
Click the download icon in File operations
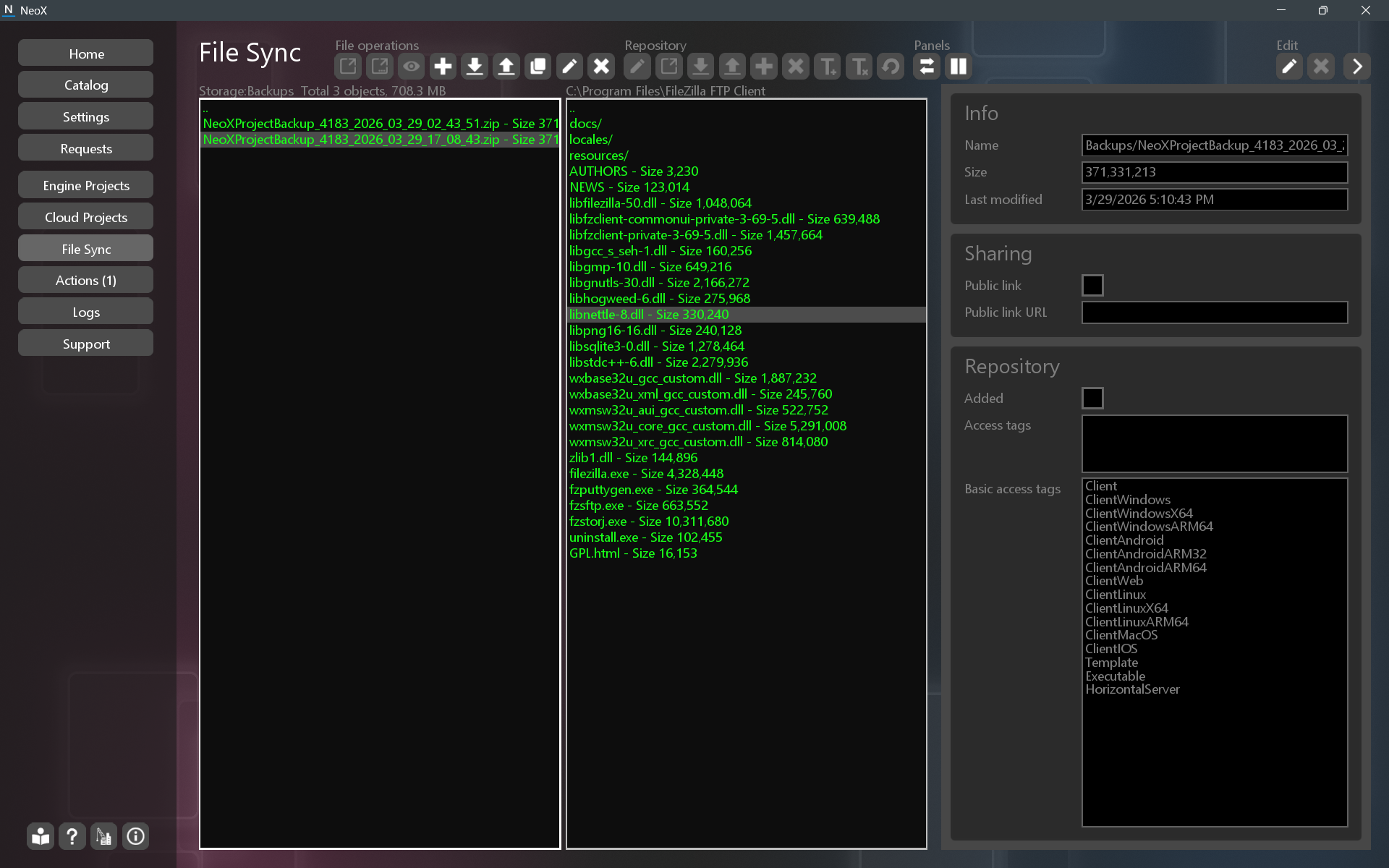pyautogui.click(x=475, y=67)
